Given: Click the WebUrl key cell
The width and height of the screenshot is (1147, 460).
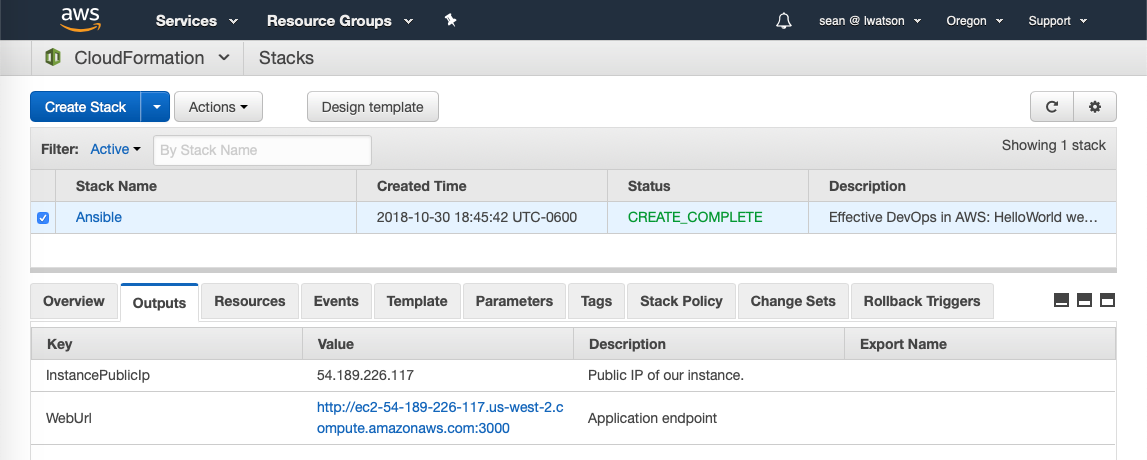Looking at the screenshot, I should pos(69,418).
